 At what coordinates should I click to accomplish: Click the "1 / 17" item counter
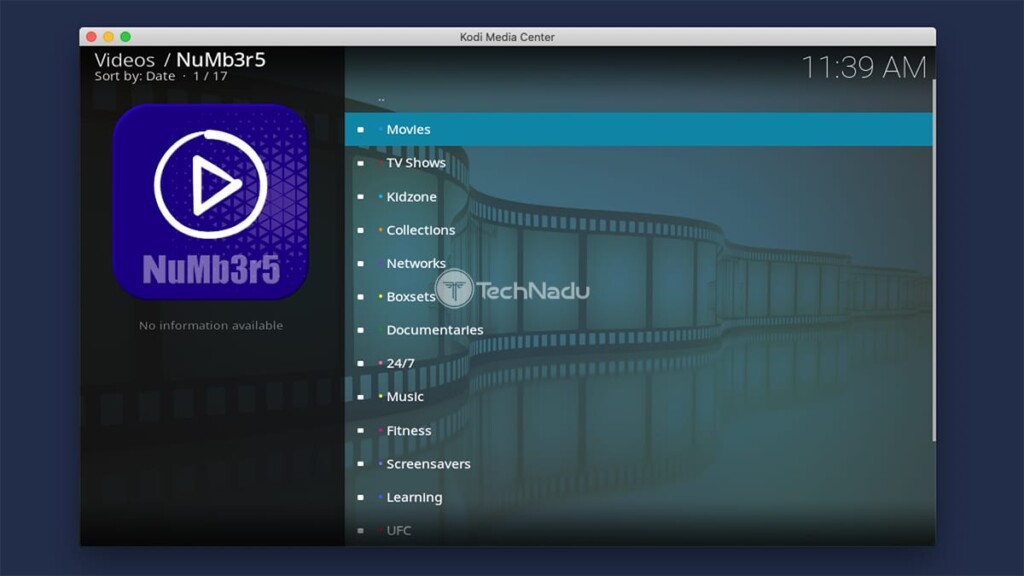coord(210,76)
